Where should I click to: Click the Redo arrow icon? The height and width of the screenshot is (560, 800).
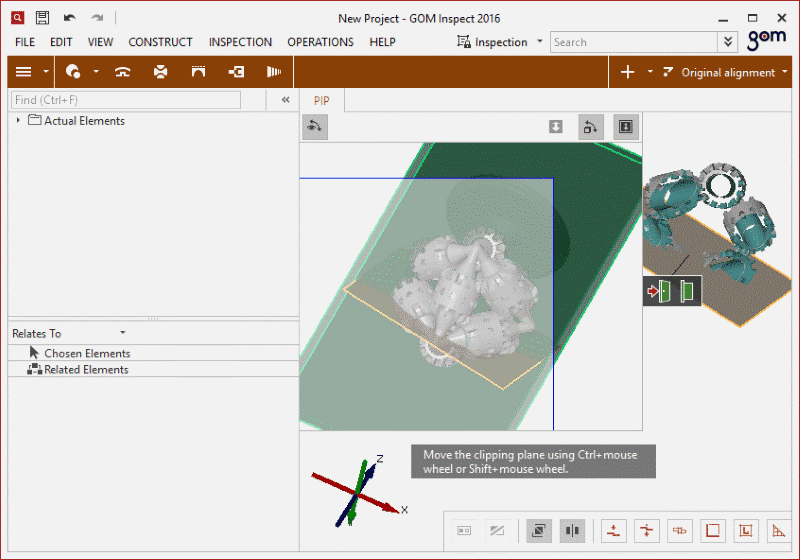tap(97, 18)
